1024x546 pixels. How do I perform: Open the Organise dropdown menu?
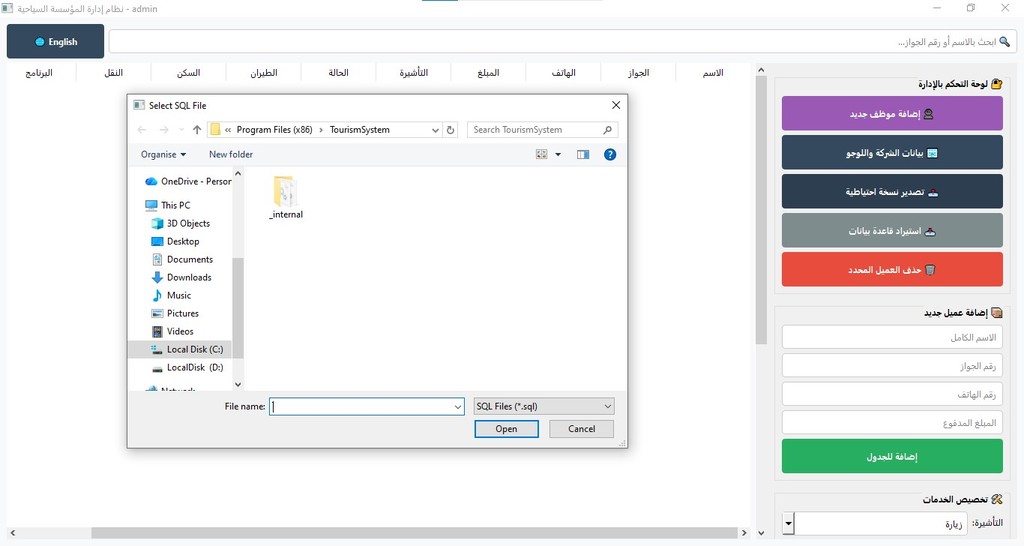point(164,154)
